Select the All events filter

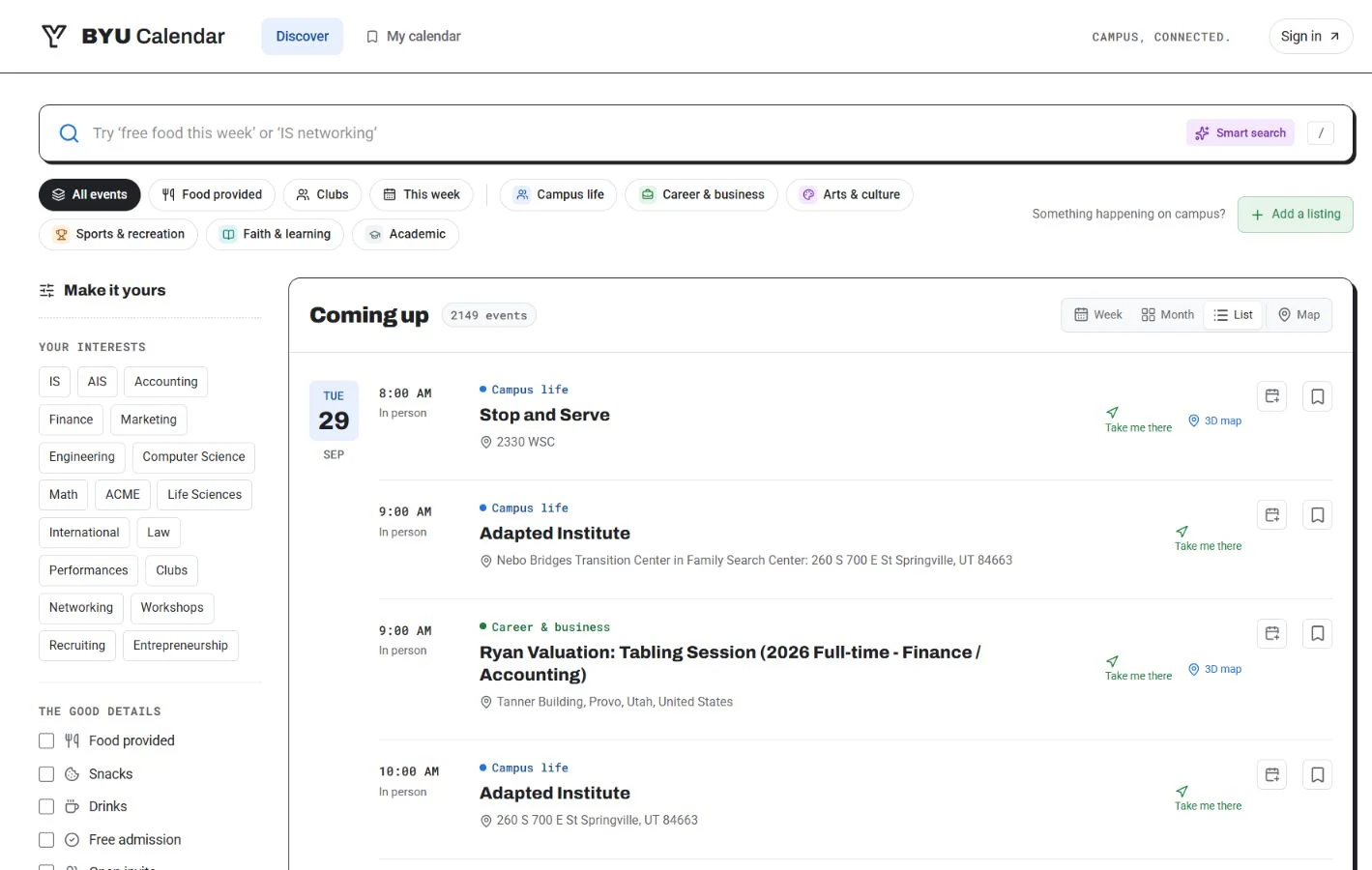coord(90,195)
